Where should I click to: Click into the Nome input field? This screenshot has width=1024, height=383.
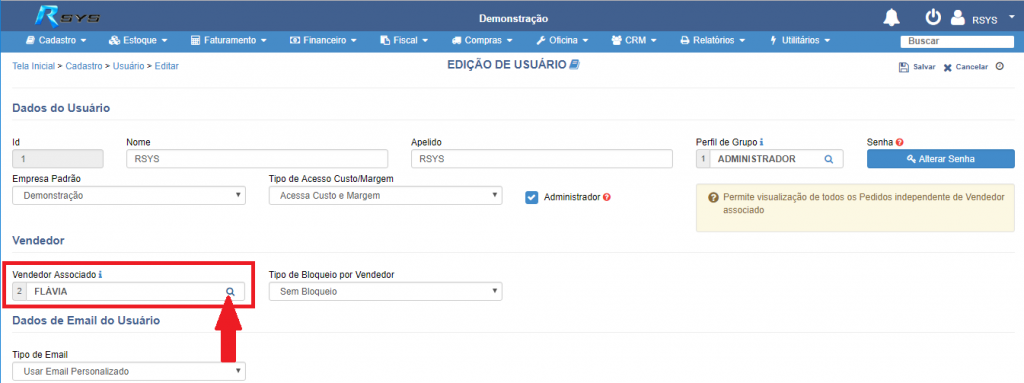click(257, 159)
